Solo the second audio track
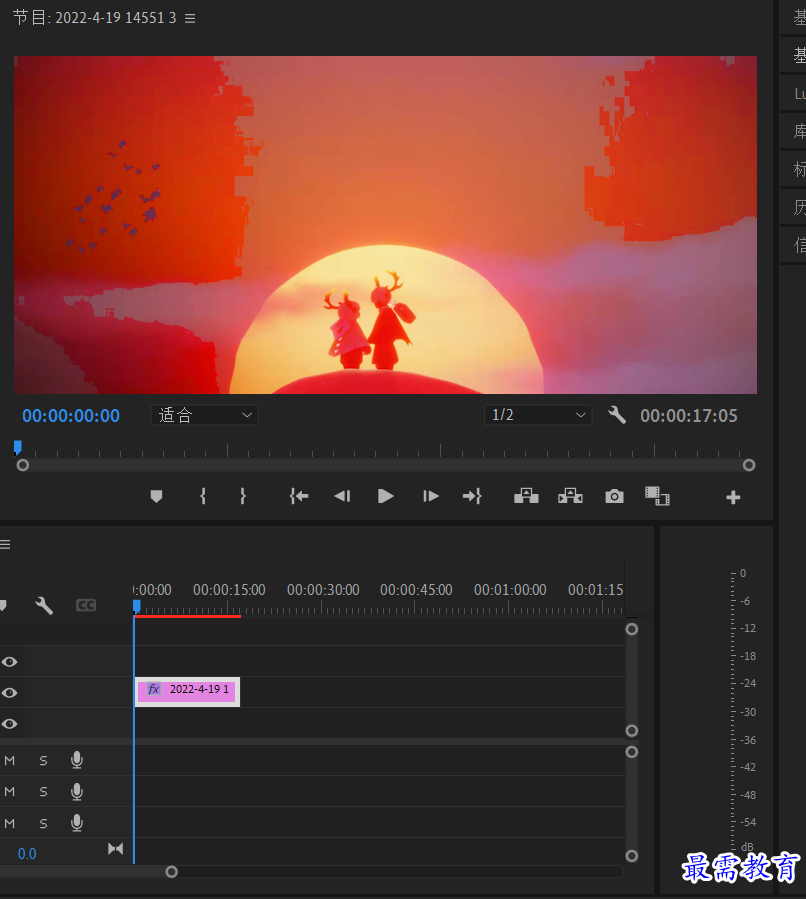The image size is (806, 899). point(44,792)
